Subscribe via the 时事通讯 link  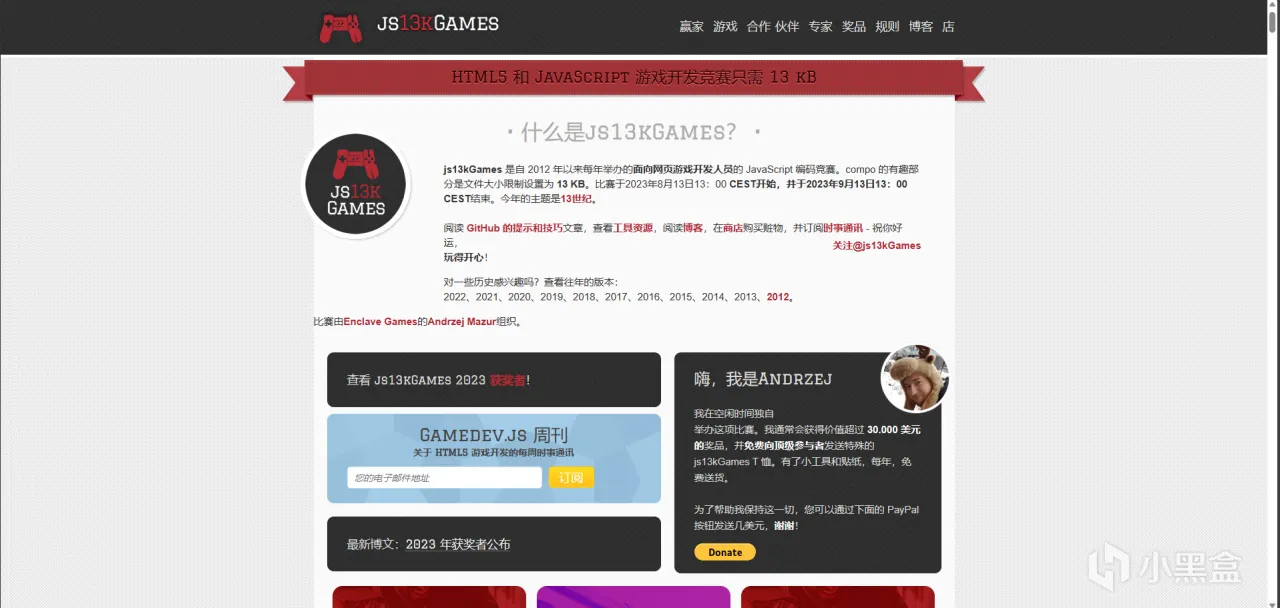click(x=843, y=228)
